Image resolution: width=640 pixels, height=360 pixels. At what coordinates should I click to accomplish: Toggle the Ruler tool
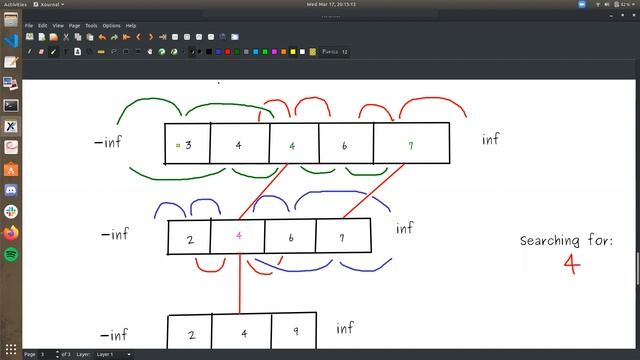(x=101, y=52)
